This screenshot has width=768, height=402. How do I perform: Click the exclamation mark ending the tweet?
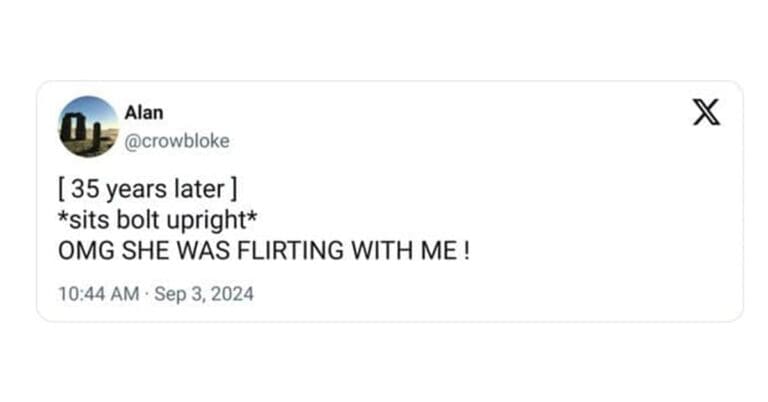coord(465,250)
